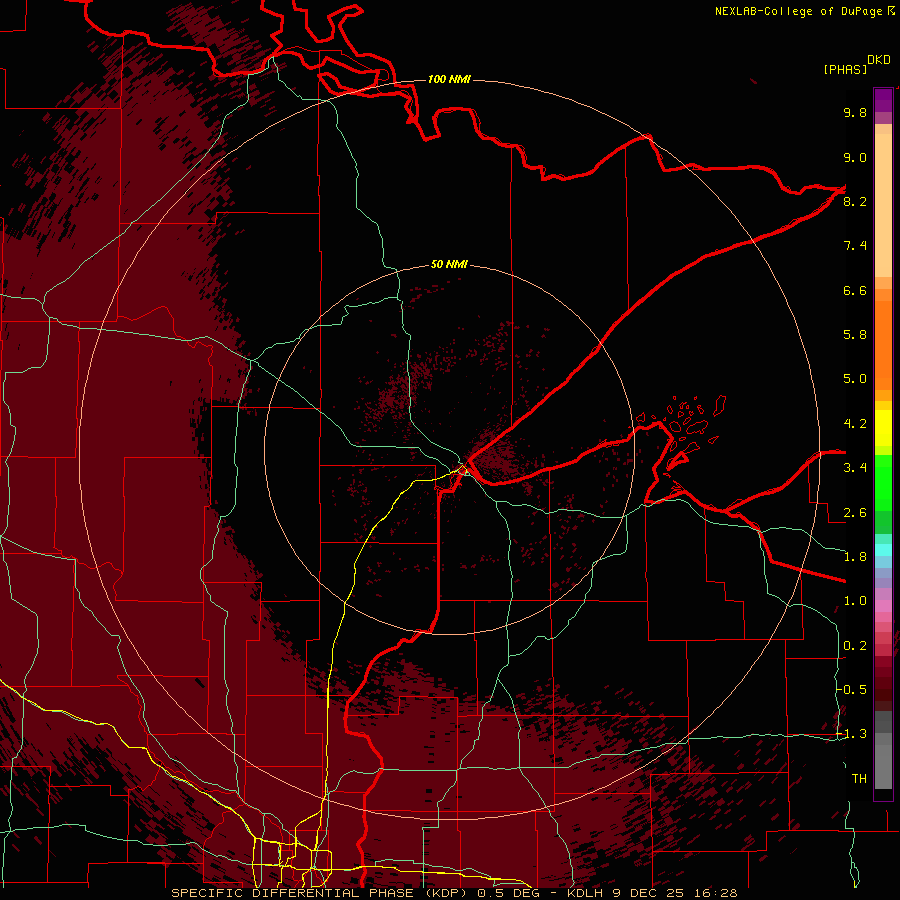Click the 2.6 value on the color scale

pyautogui.click(x=855, y=513)
